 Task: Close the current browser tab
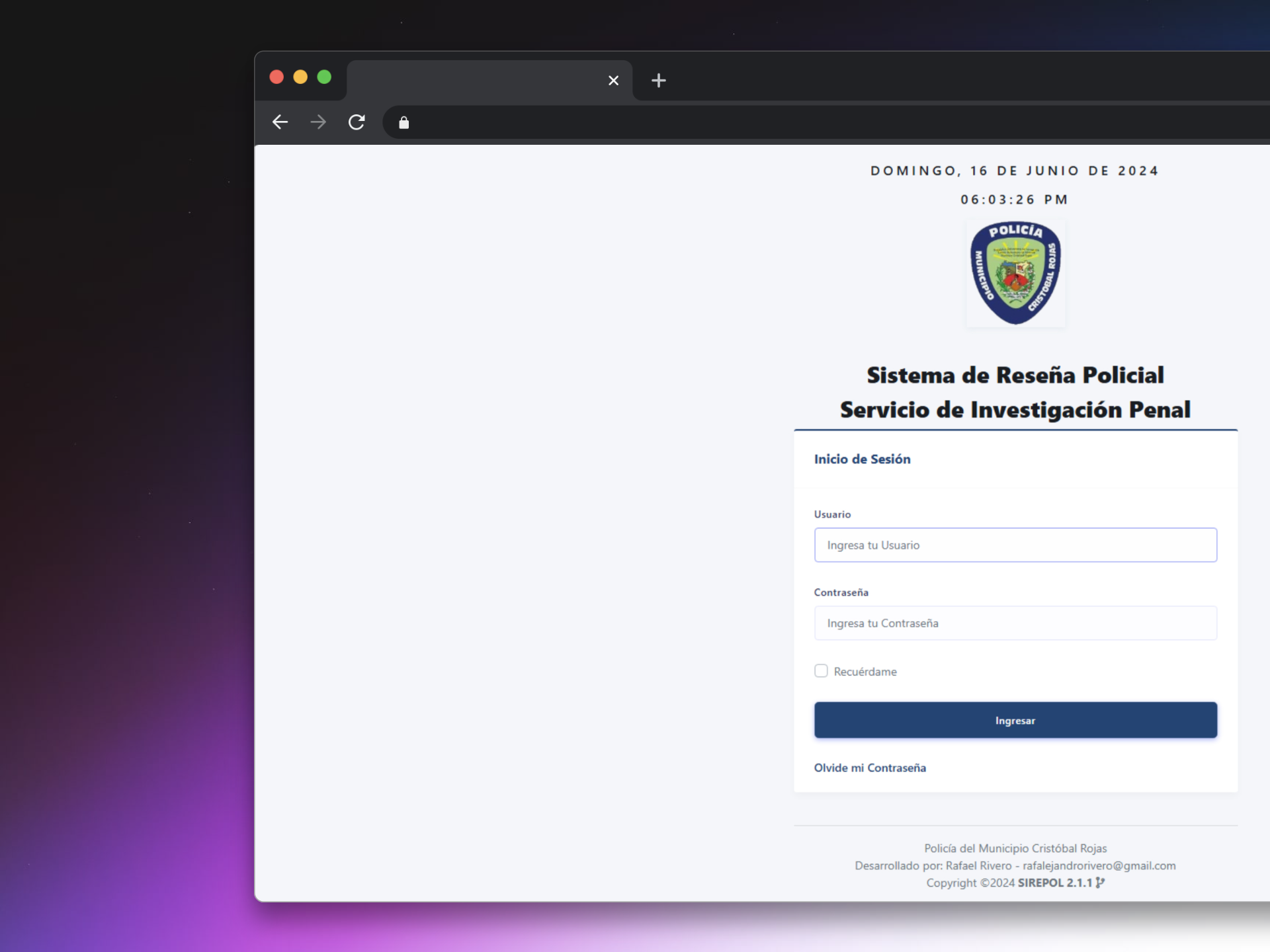614,81
